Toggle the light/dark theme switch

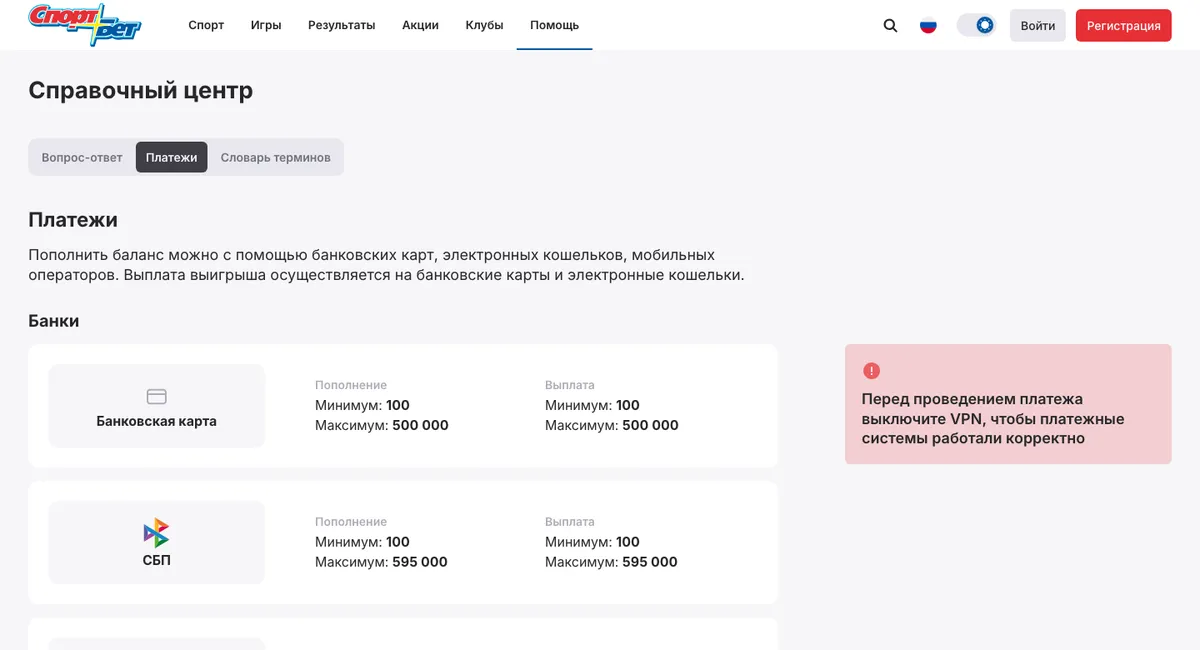(x=976, y=25)
